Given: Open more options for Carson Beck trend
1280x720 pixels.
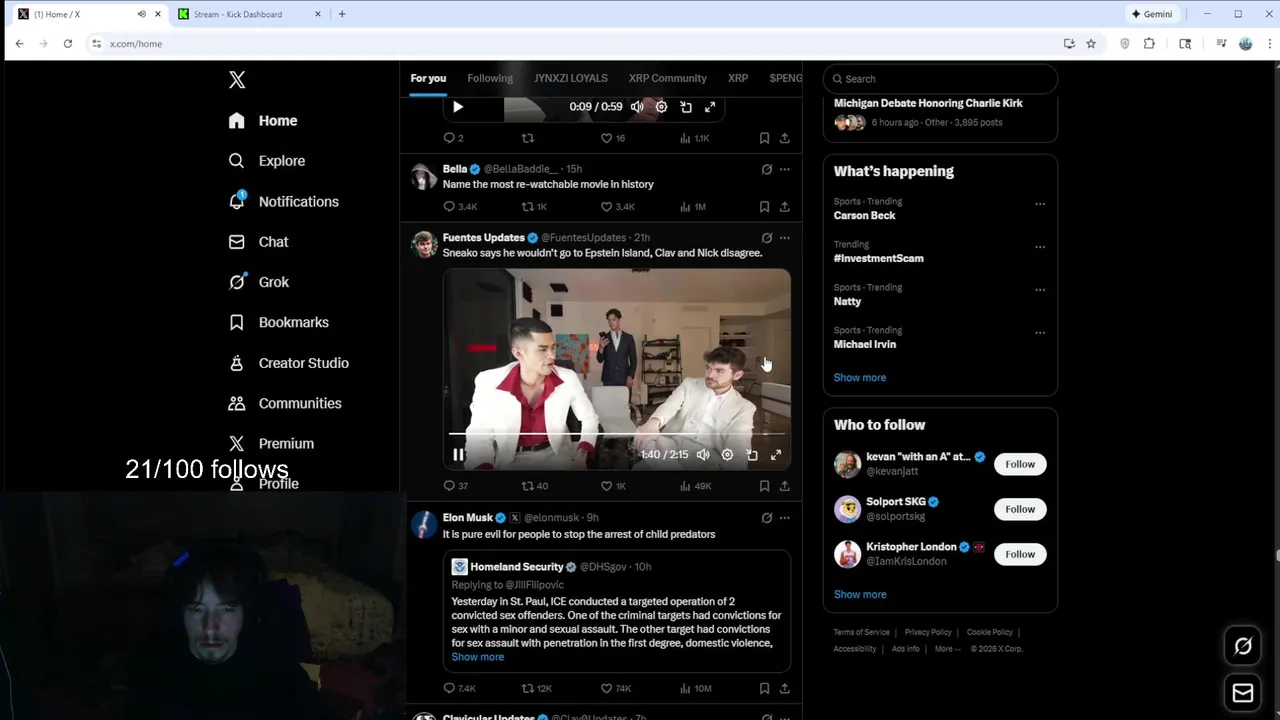Looking at the screenshot, I should click(1040, 204).
